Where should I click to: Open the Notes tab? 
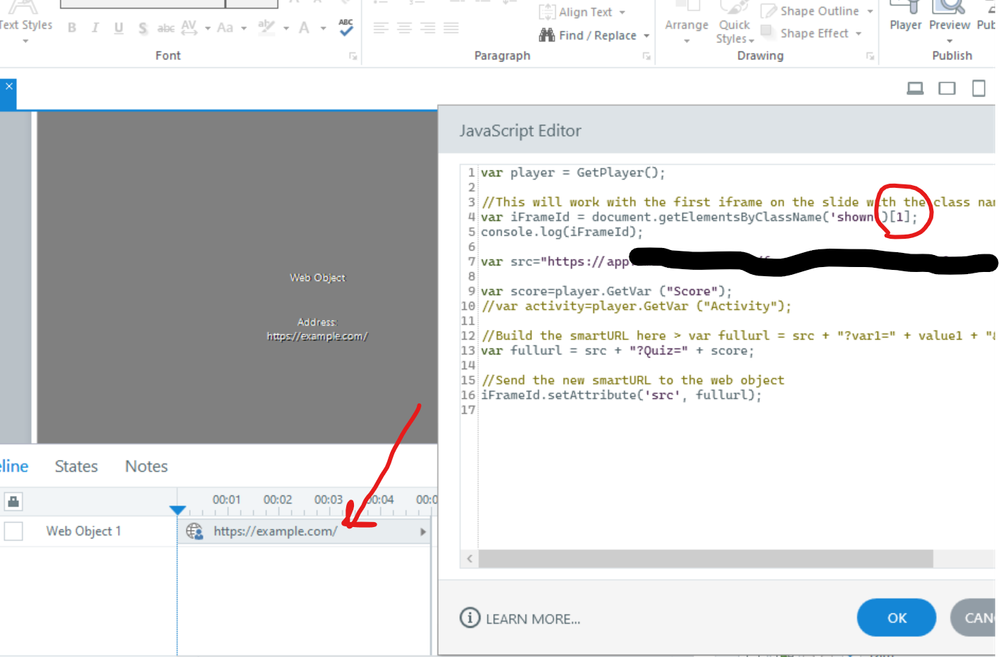pyautogui.click(x=146, y=466)
